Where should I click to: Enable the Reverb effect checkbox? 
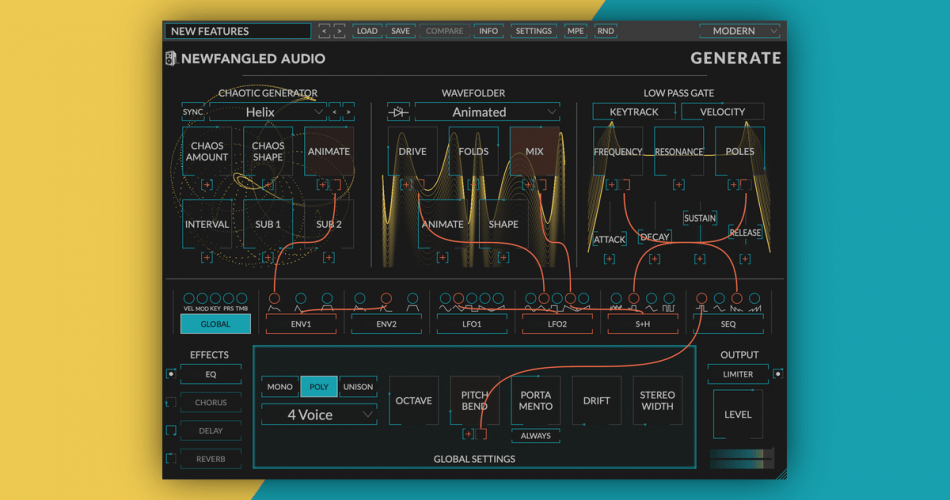171,459
